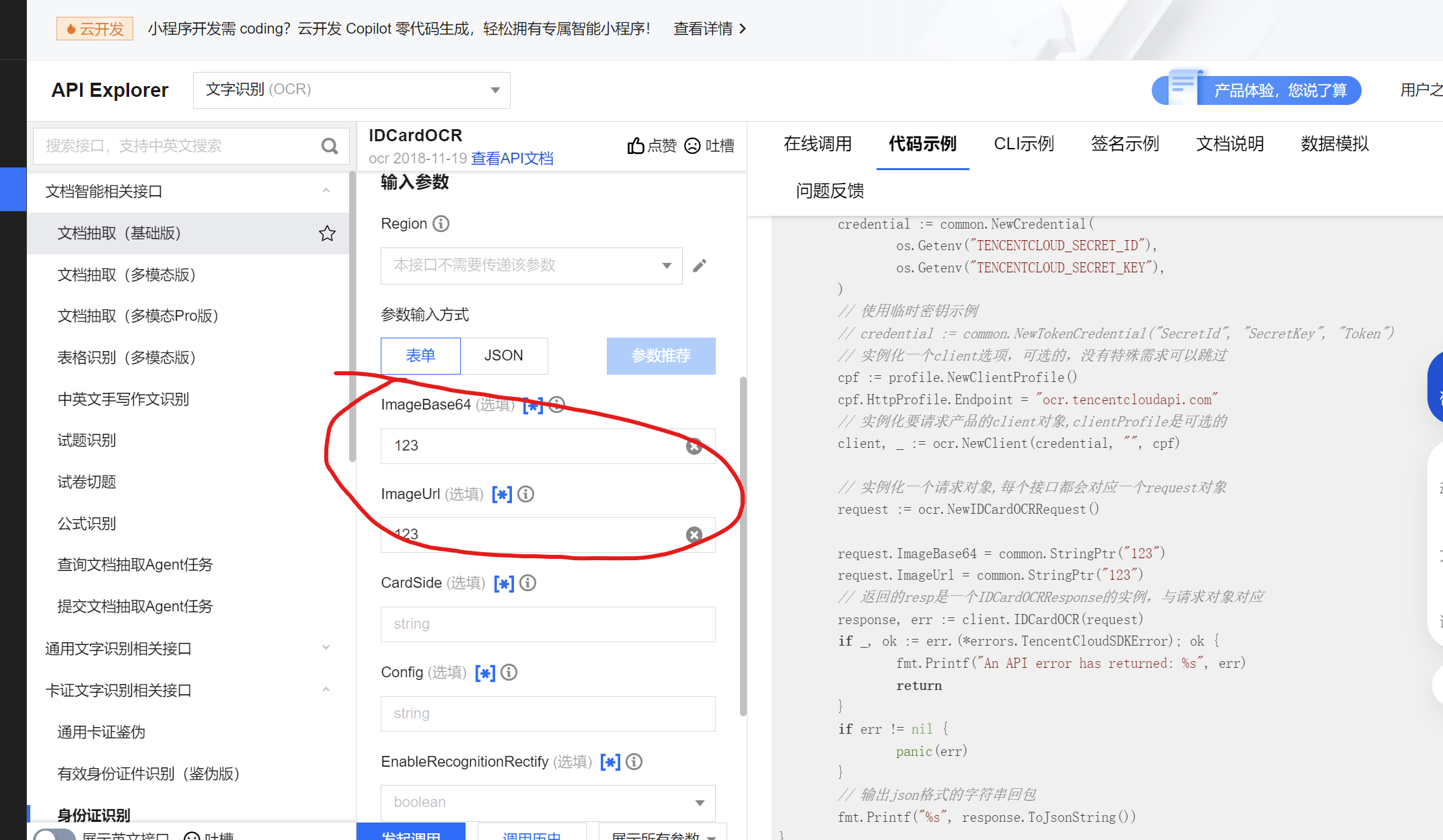Clear the ImageUrl field with x icon
The image size is (1443, 840).
click(694, 535)
